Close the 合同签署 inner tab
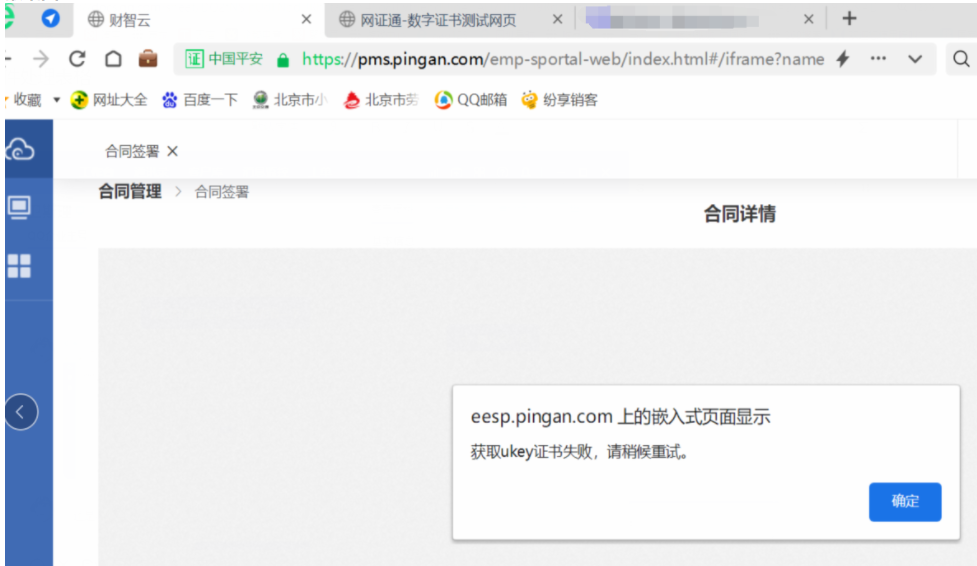Image resolution: width=977 pixels, height=566 pixels. click(172, 151)
